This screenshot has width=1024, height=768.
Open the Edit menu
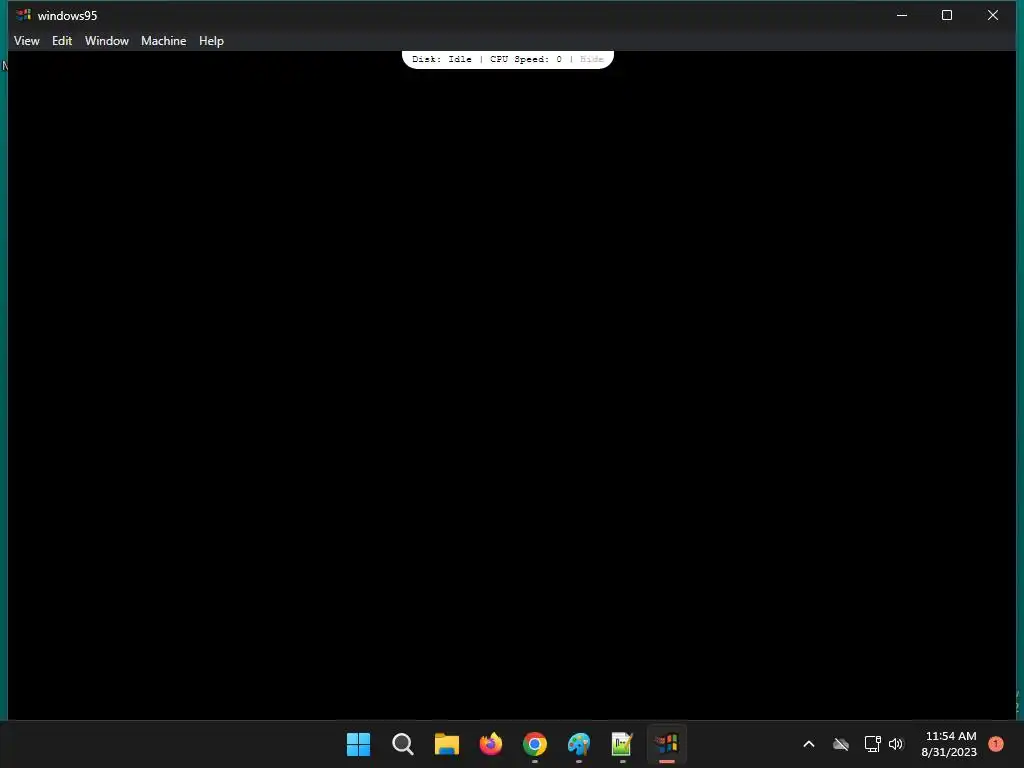point(62,40)
